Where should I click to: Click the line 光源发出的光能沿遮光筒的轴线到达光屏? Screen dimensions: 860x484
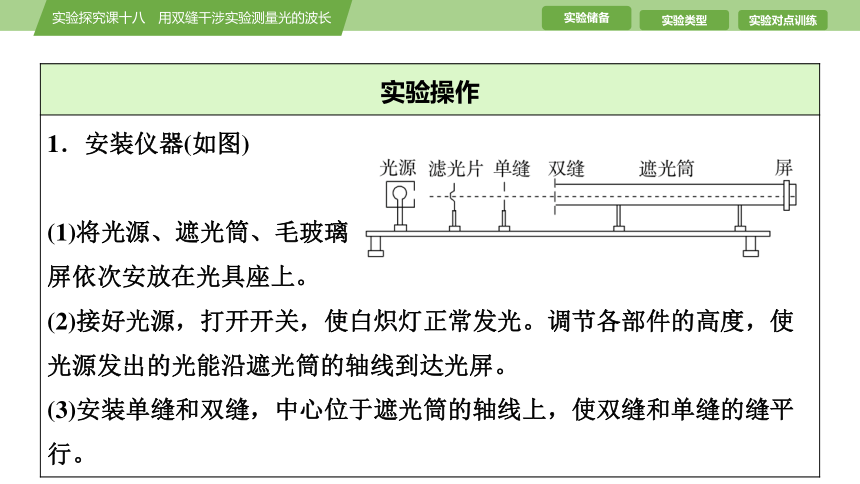[x=278, y=365]
